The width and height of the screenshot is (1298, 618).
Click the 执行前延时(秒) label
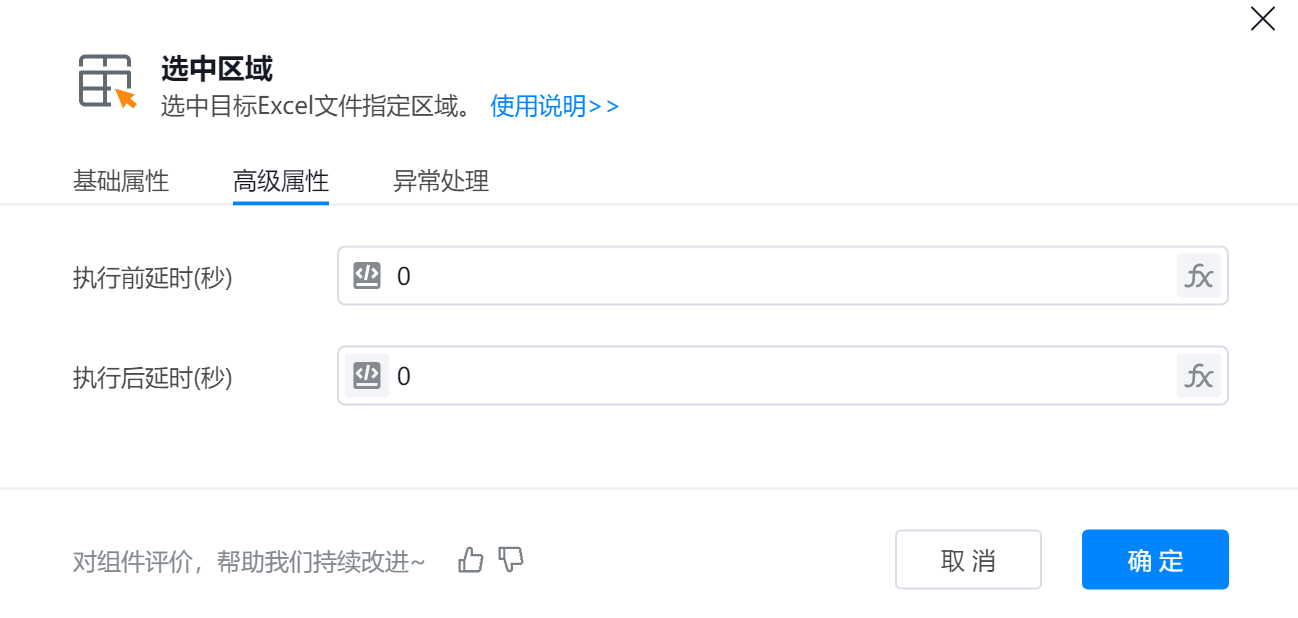153,277
